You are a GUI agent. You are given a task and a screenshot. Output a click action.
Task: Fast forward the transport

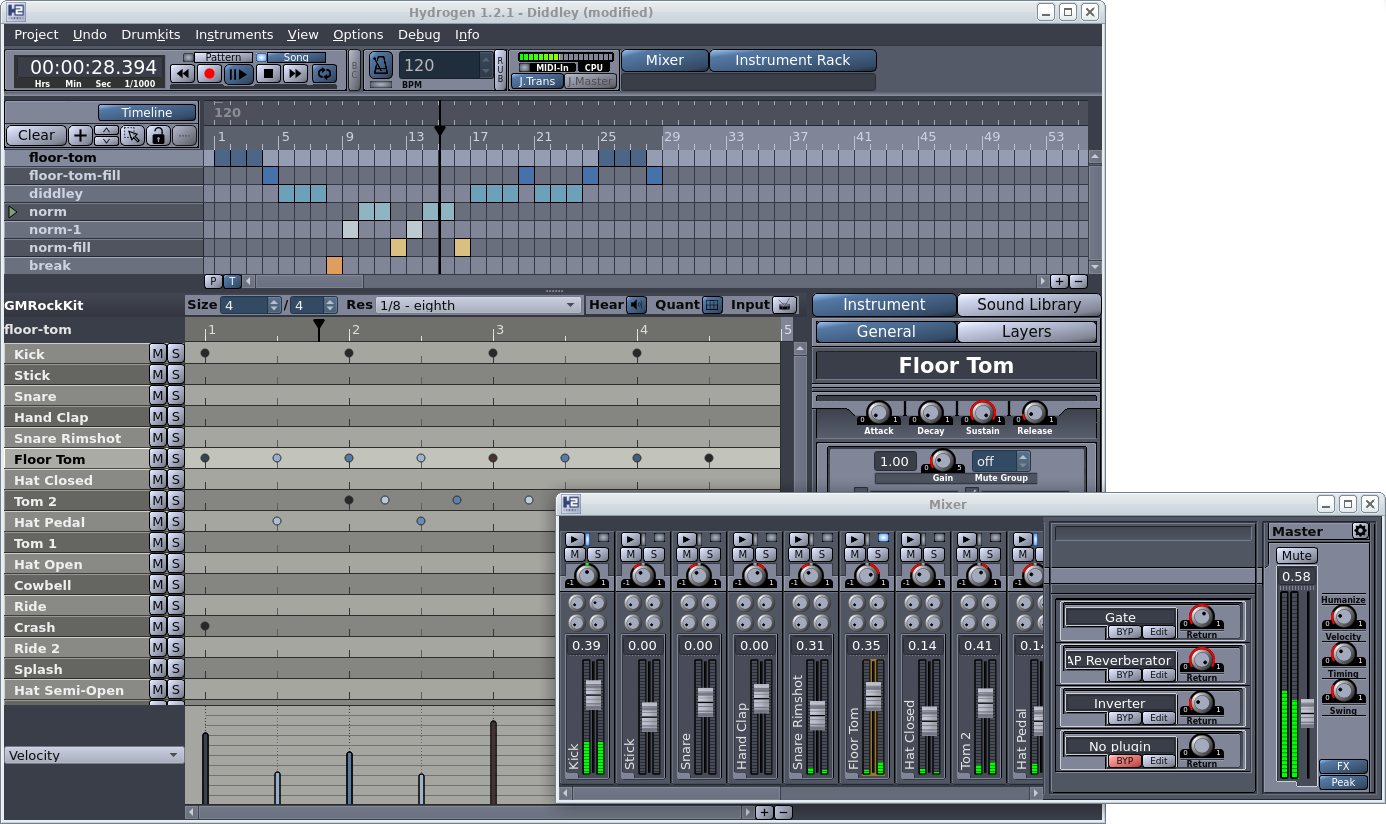[x=295, y=73]
